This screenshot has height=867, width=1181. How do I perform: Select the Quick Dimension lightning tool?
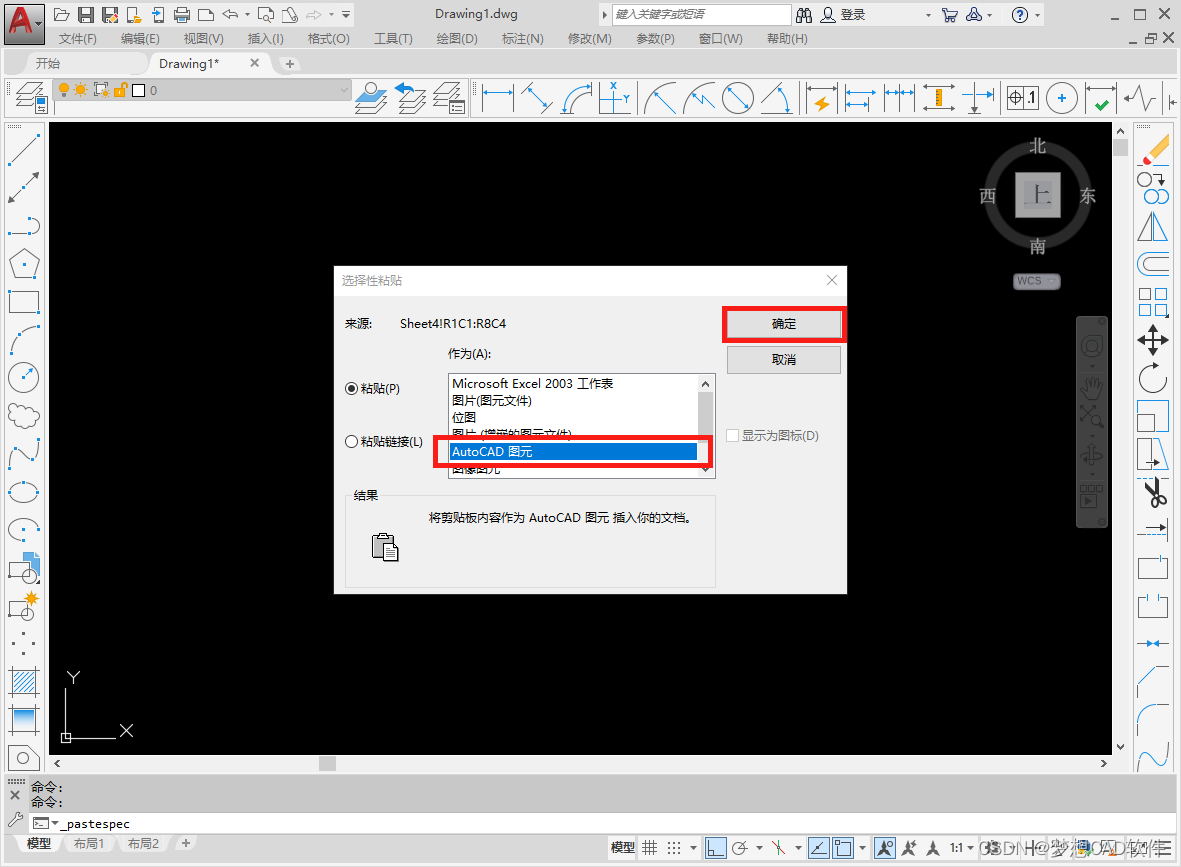pyautogui.click(x=821, y=98)
